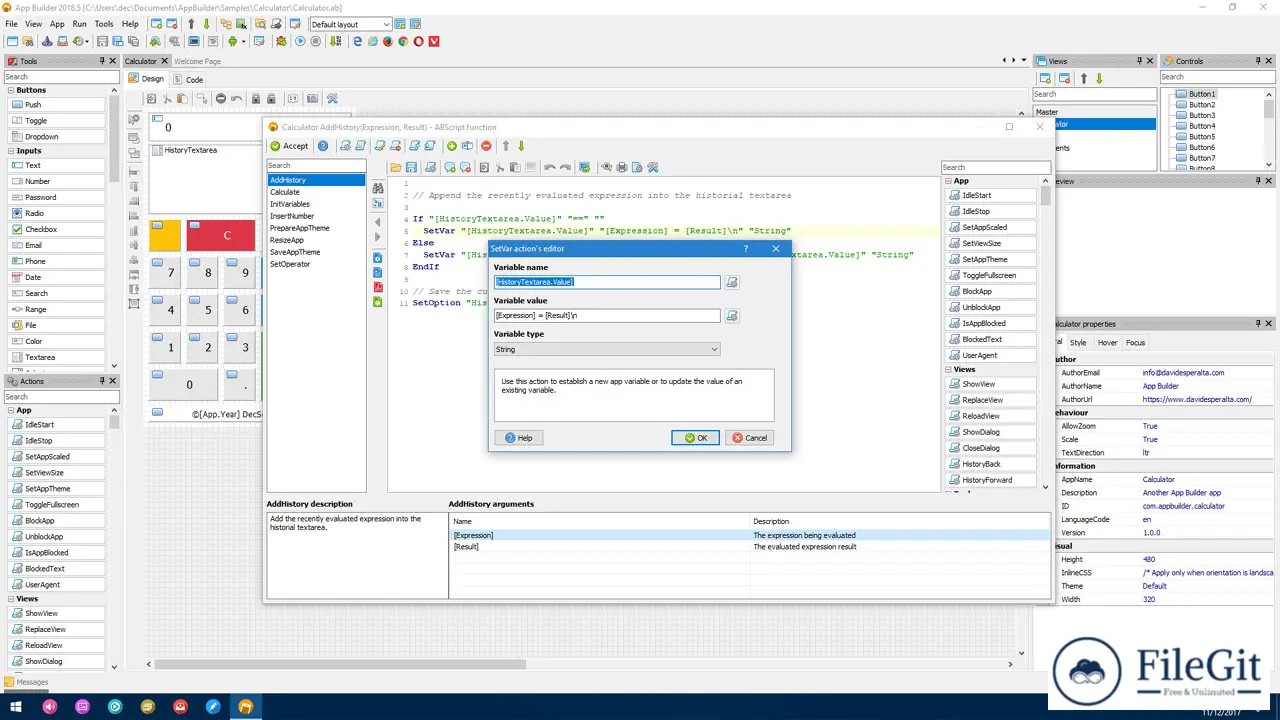Viewport: 1280px width, 720px height.
Task: Click the green Accept checkmark button
Action: click(x=289, y=146)
